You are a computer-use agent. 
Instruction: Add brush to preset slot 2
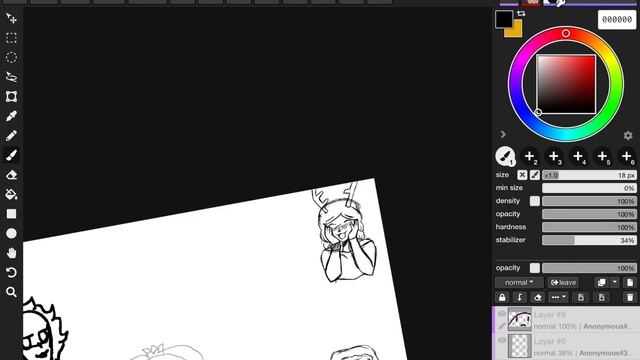[529, 156]
